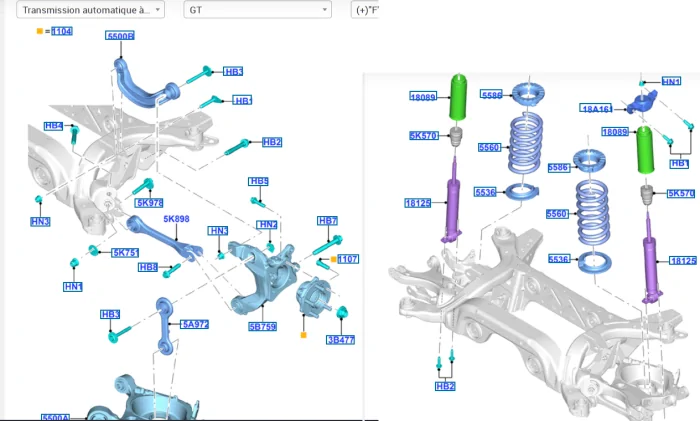The width and height of the screenshot is (700, 421).
Task: Click the 5A972 vertical link part label
Action: 195,324
